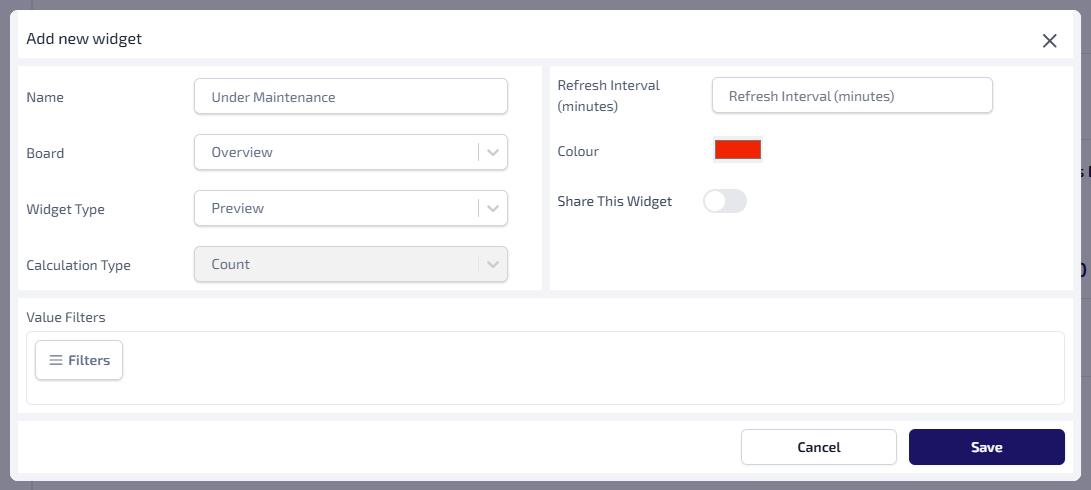
Task: Click the hamburger icon on Filters button
Action: click(56, 360)
